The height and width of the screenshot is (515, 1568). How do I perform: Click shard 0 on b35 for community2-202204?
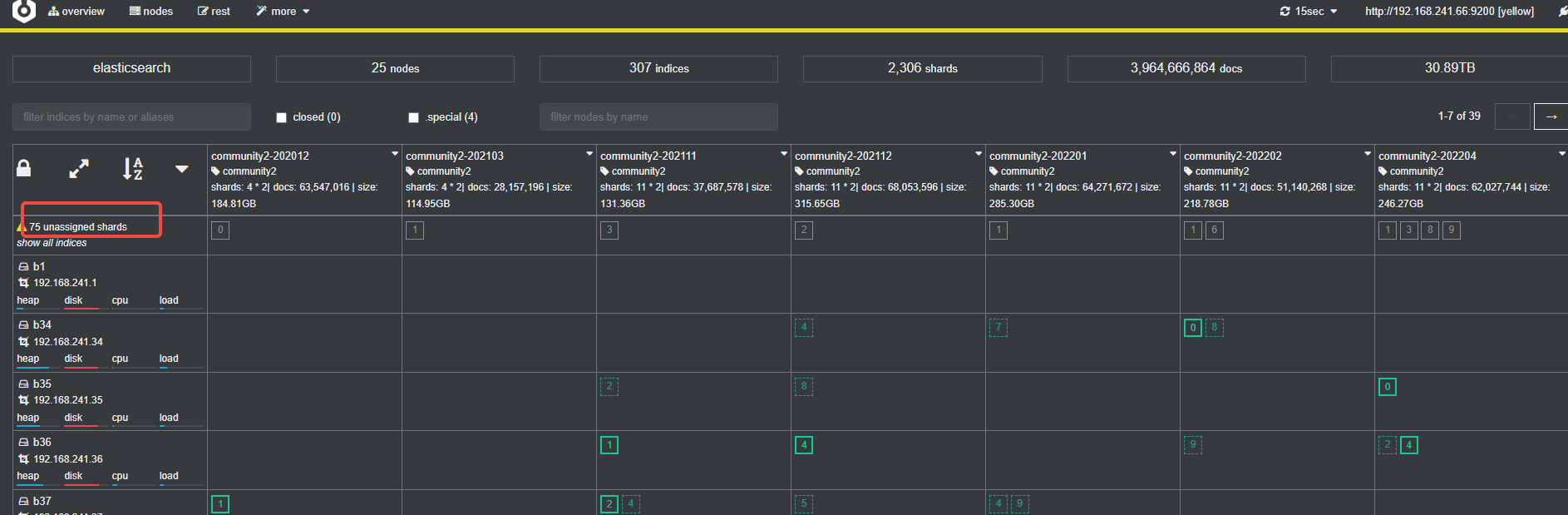pyautogui.click(x=1388, y=387)
